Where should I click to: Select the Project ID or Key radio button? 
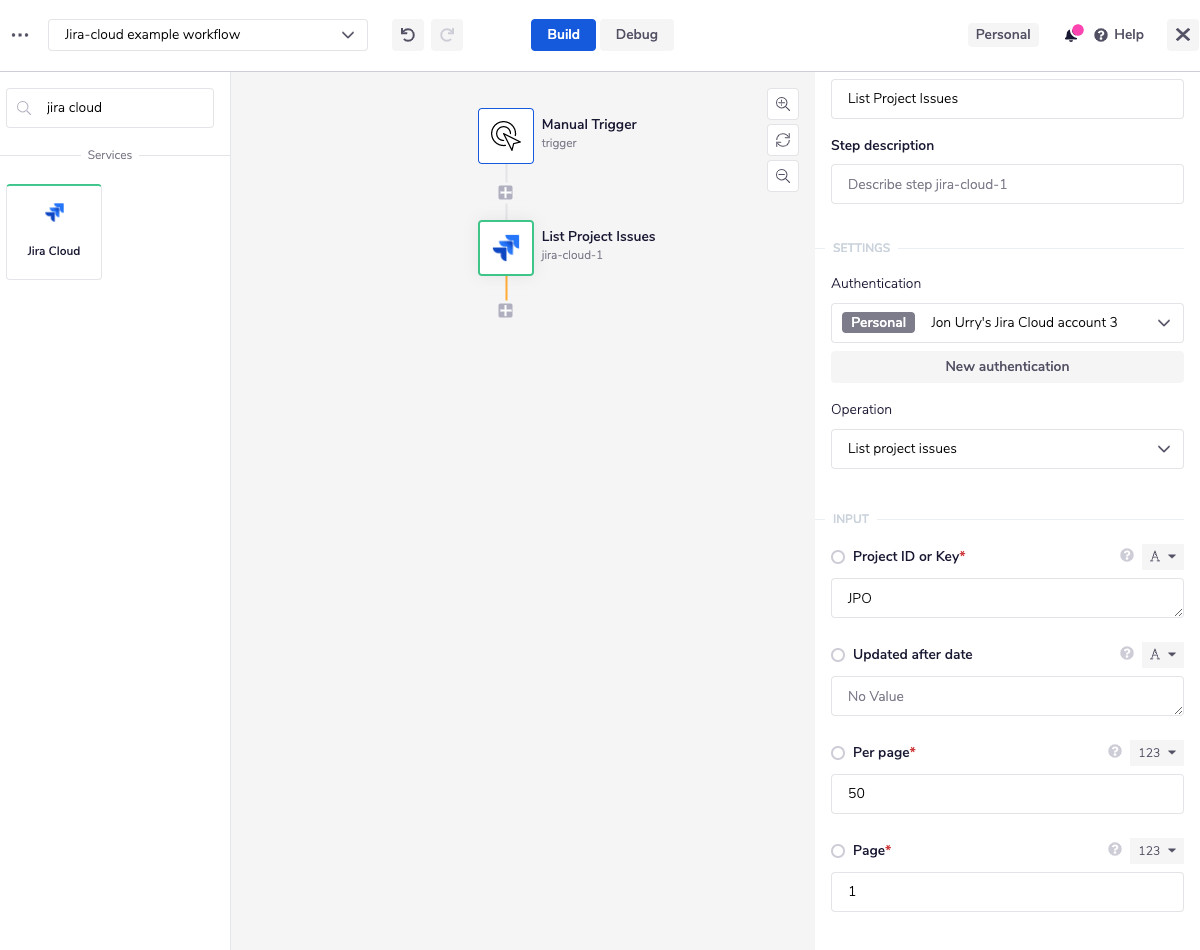point(837,556)
